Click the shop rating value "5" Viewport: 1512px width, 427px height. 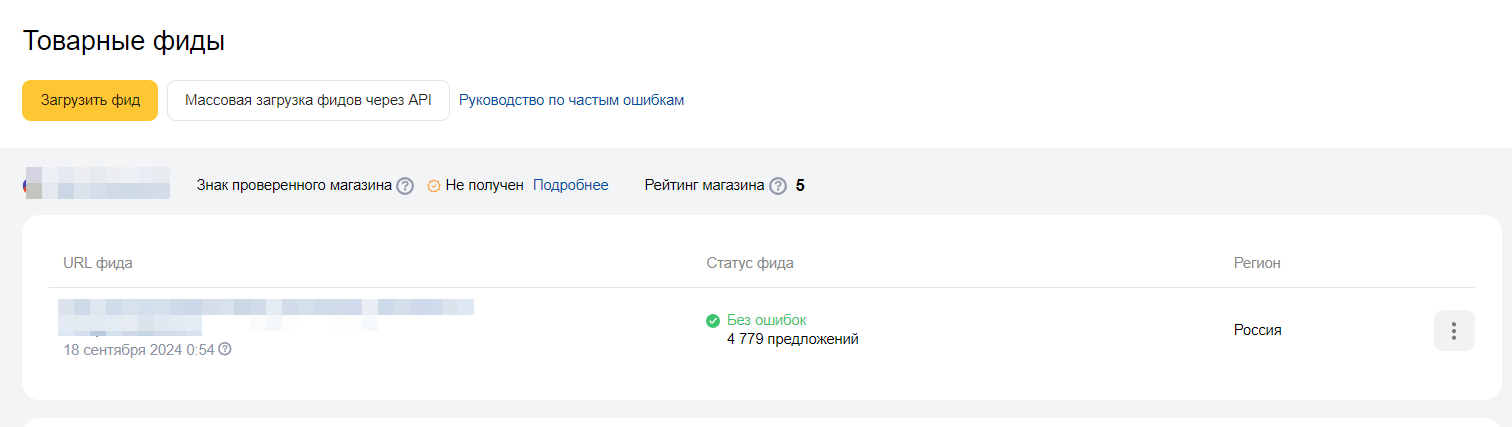[800, 185]
